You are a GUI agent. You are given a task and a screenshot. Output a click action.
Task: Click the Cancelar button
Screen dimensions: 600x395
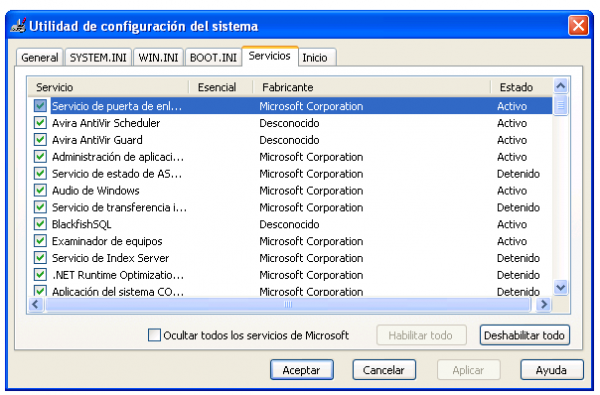coord(384,370)
